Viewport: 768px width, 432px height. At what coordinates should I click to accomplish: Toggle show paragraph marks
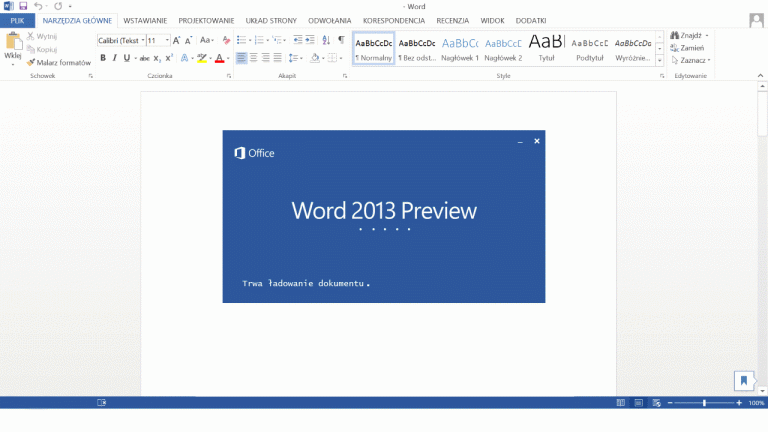click(x=341, y=40)
